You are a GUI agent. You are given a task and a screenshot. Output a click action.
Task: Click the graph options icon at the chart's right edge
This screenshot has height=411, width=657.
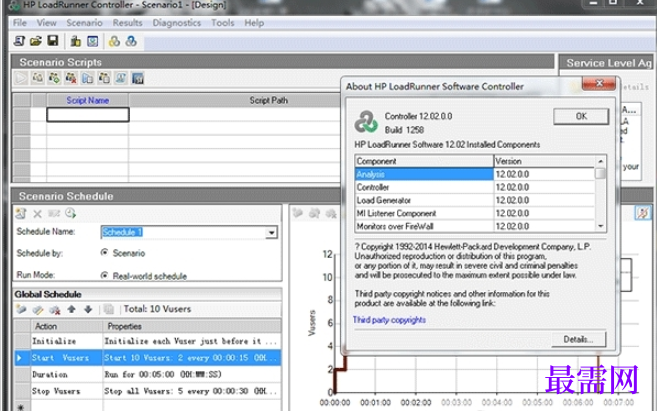point(643,213)
